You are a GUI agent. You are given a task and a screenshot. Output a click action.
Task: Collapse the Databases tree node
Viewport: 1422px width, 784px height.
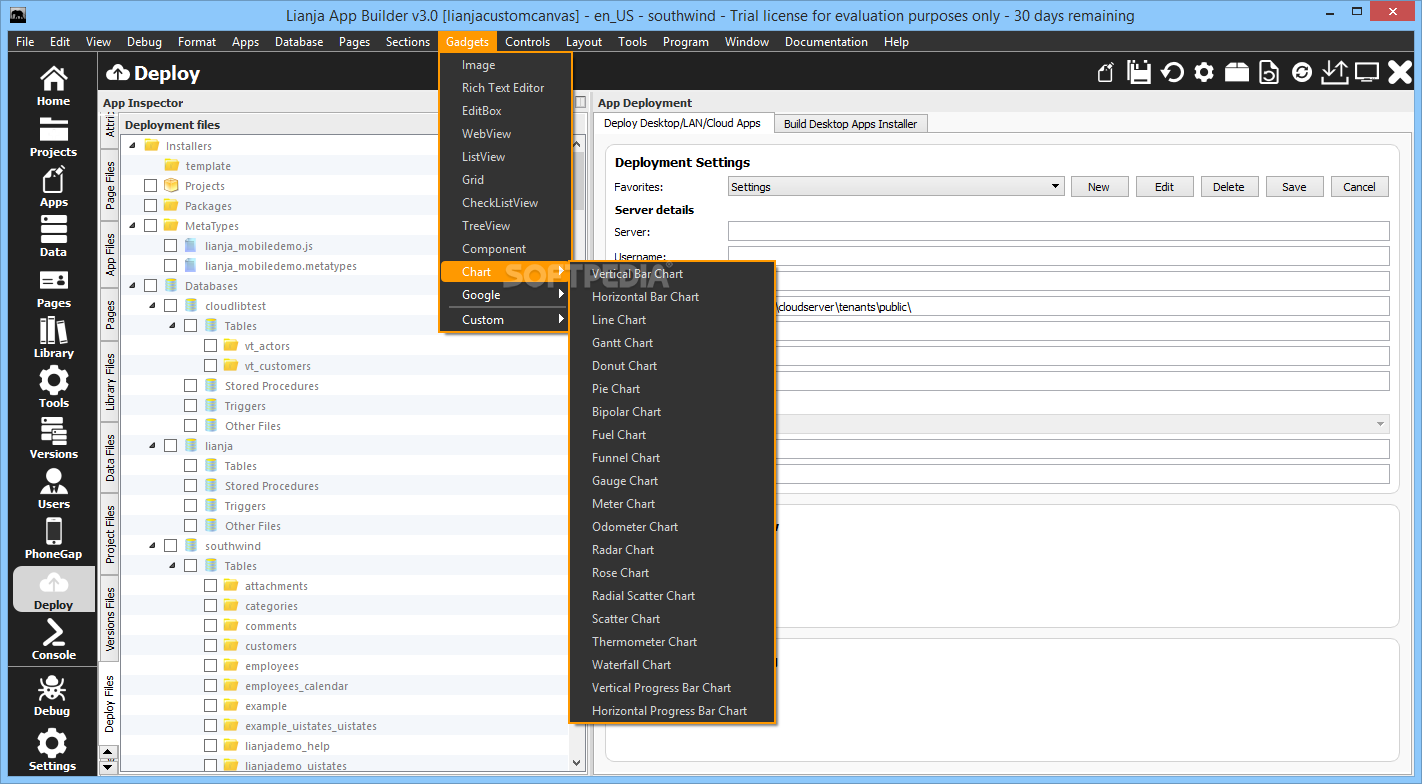[x=133, y=286]
